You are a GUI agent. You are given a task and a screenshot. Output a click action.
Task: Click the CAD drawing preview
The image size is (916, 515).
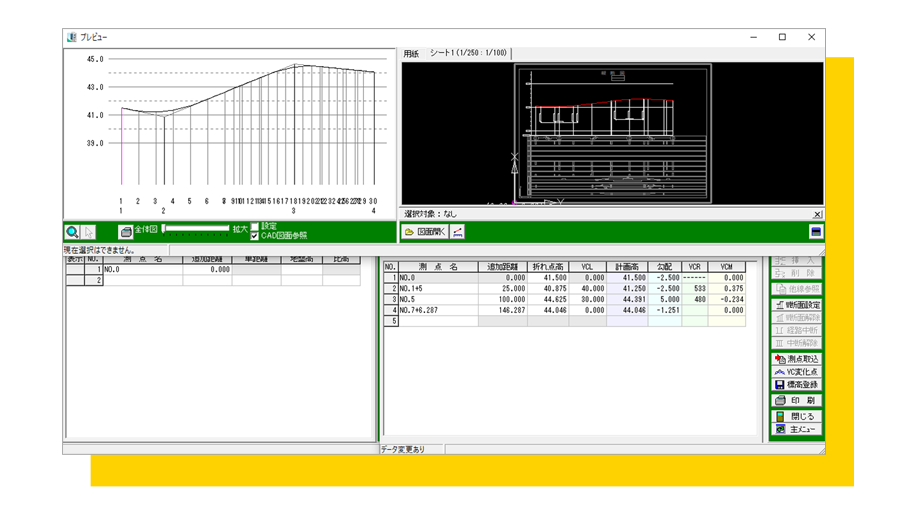(x=613, y=134)
